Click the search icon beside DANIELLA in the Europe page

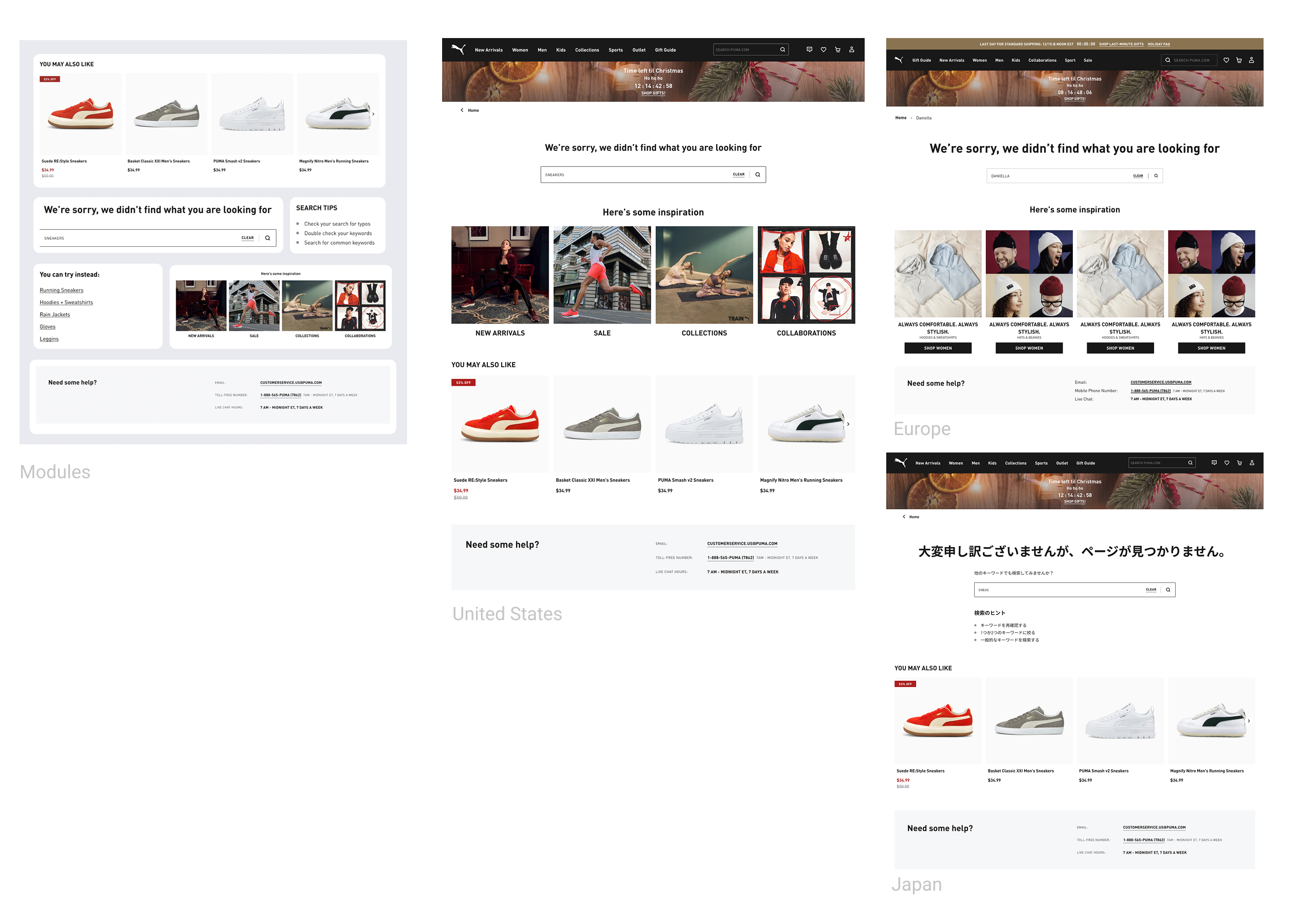pyautogui.click(x=1156, y=176)
